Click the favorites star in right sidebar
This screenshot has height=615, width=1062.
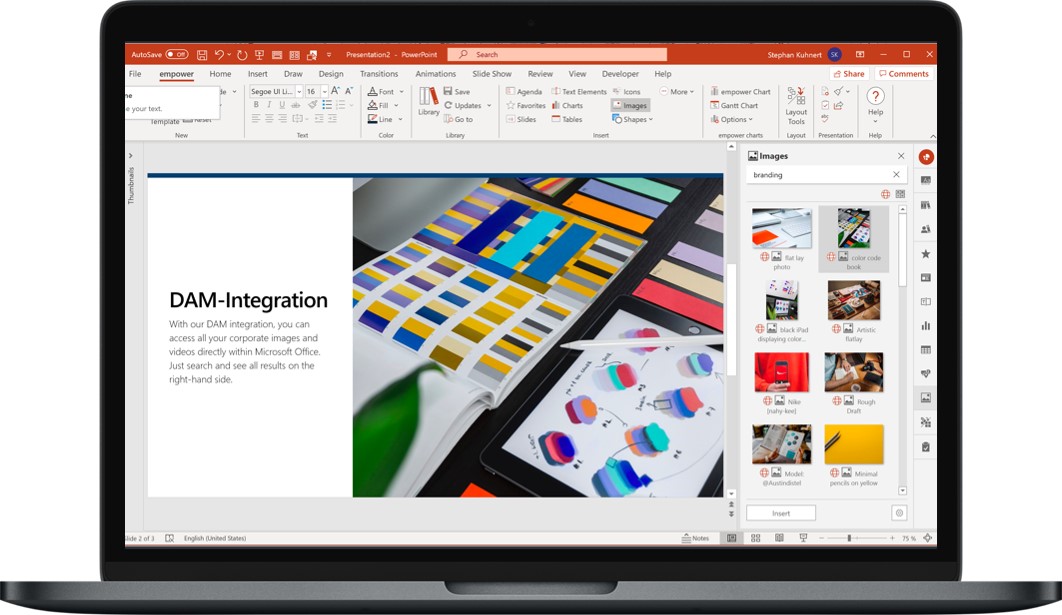(926, 254)
